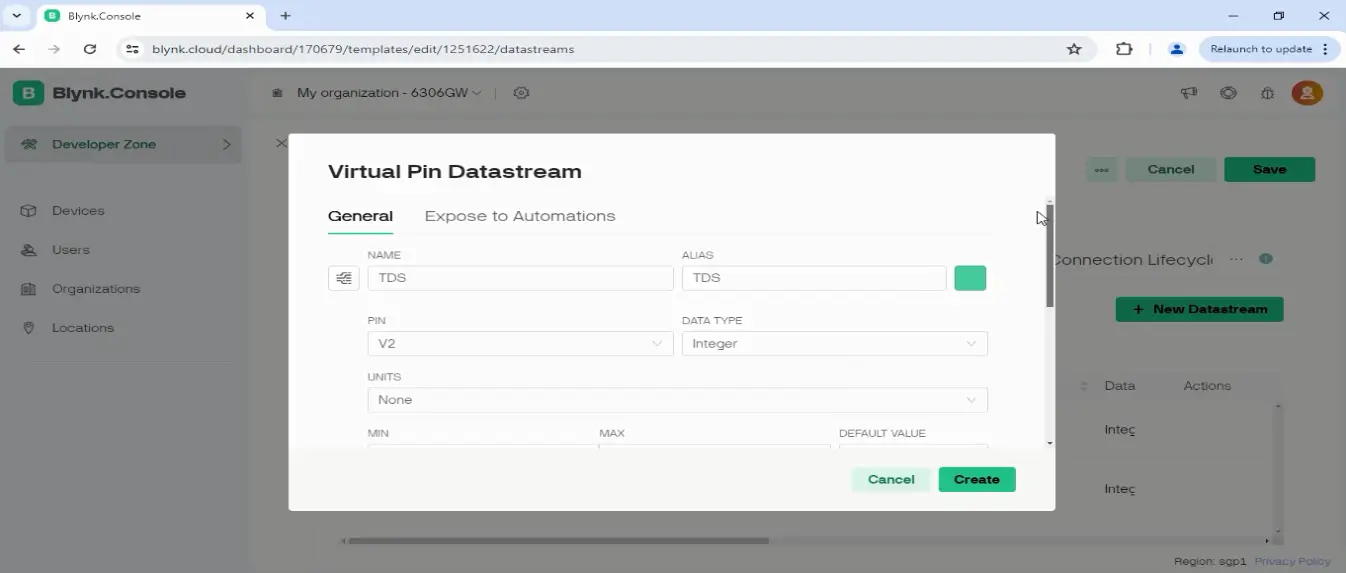Click the green info dot icon
Screen dimensions: 1346x573
pos(1266,259)
